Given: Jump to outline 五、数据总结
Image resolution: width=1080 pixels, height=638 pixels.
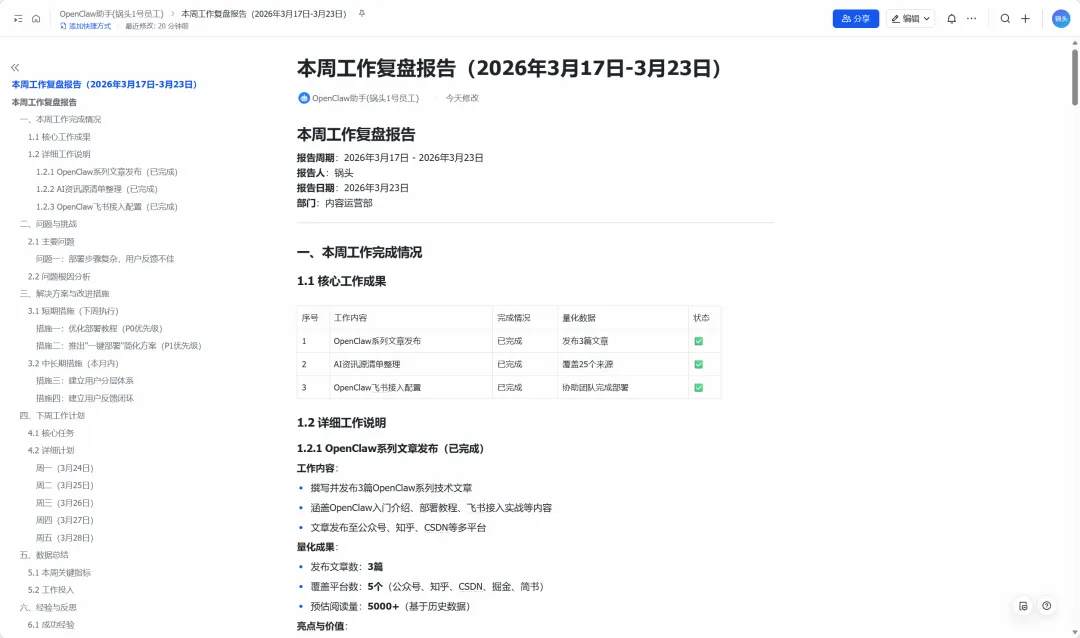Looking at the screenshot, I should [x=43, y=555].
